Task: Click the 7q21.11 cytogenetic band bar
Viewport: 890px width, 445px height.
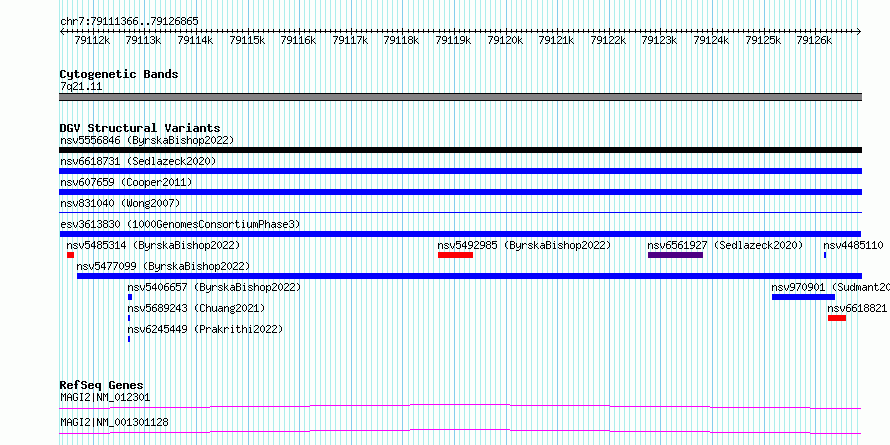Action: click(460, 97)
